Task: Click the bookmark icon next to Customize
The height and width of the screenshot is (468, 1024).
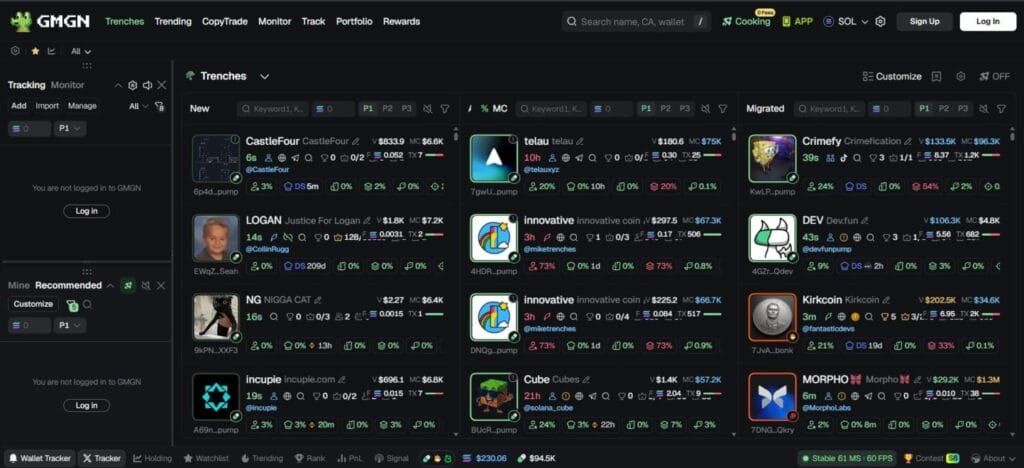Action: 937,76
